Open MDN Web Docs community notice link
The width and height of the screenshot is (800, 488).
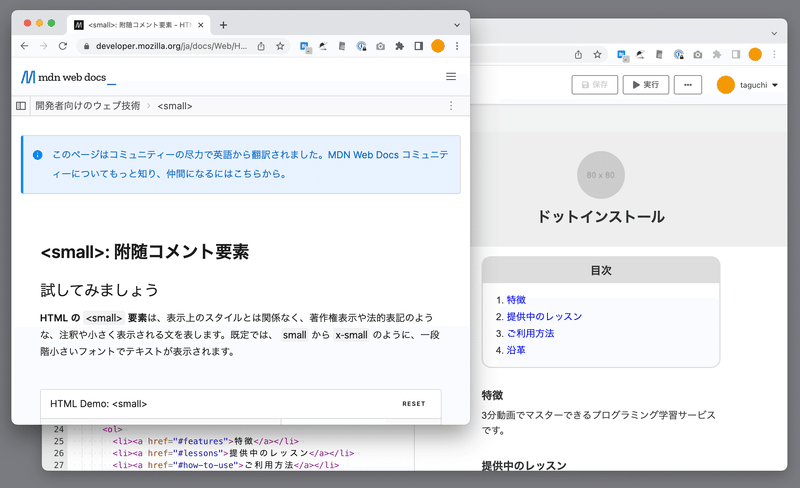(x=251, y=164)
